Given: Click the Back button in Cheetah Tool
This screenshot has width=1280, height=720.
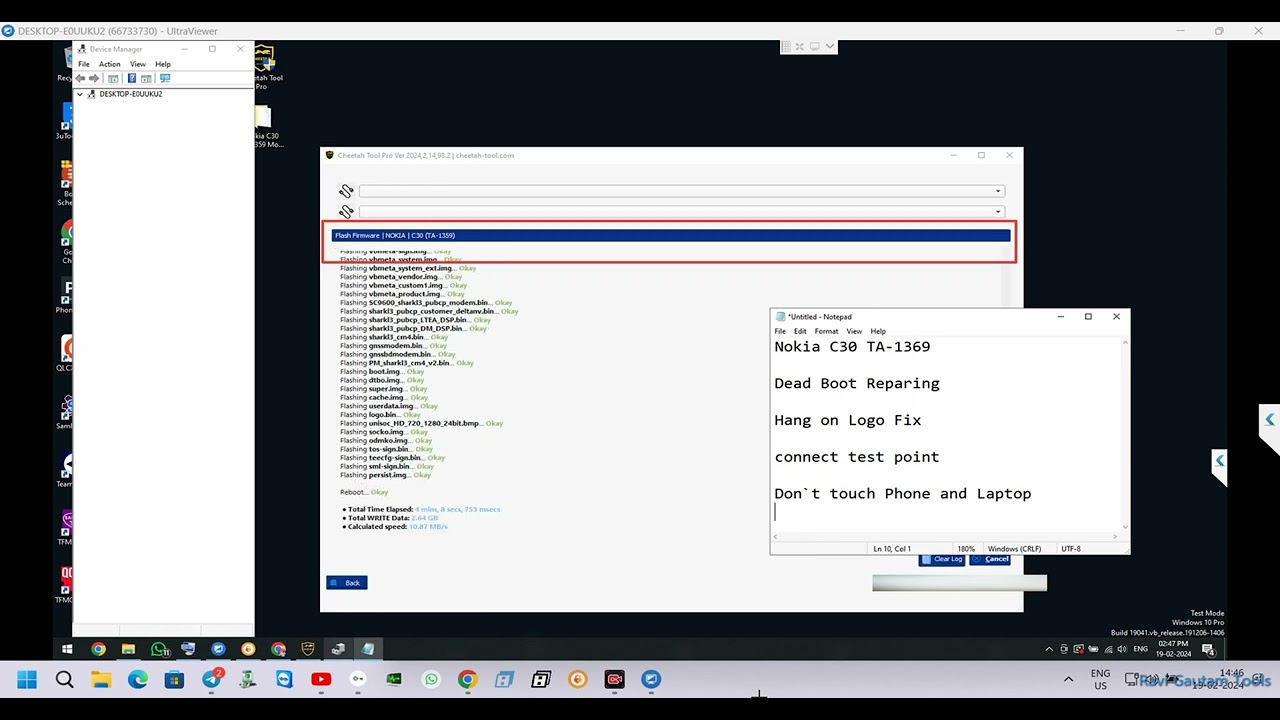Looking at the screenshot, I should (347, 582).
